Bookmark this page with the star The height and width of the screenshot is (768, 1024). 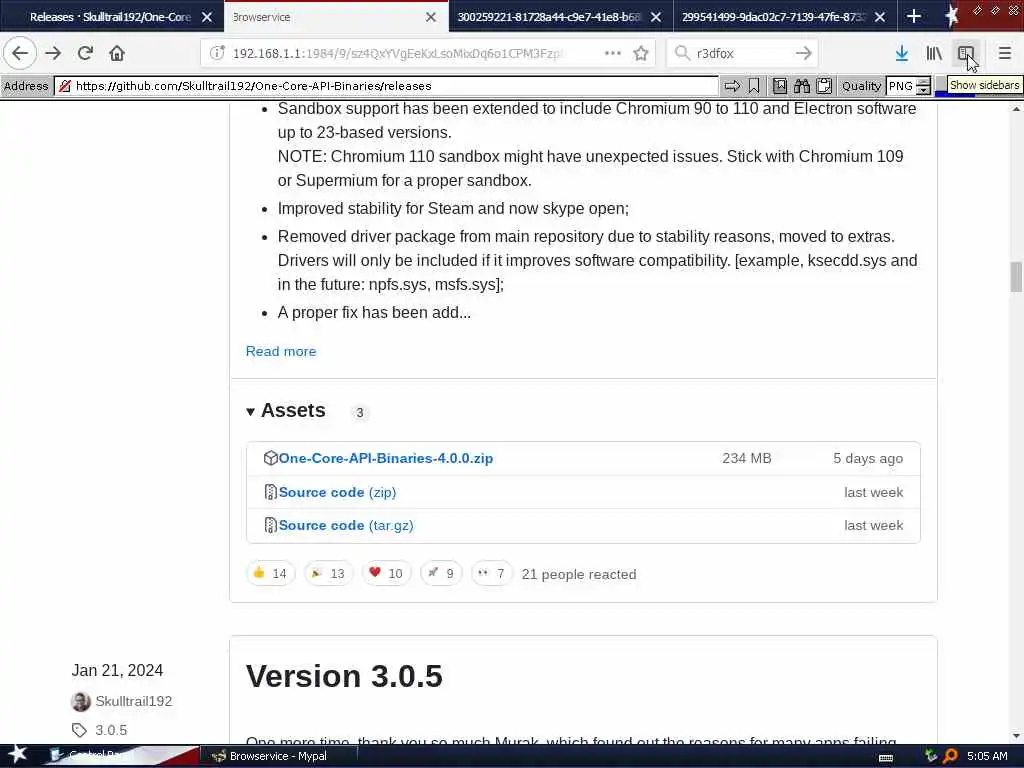[641, 53]
